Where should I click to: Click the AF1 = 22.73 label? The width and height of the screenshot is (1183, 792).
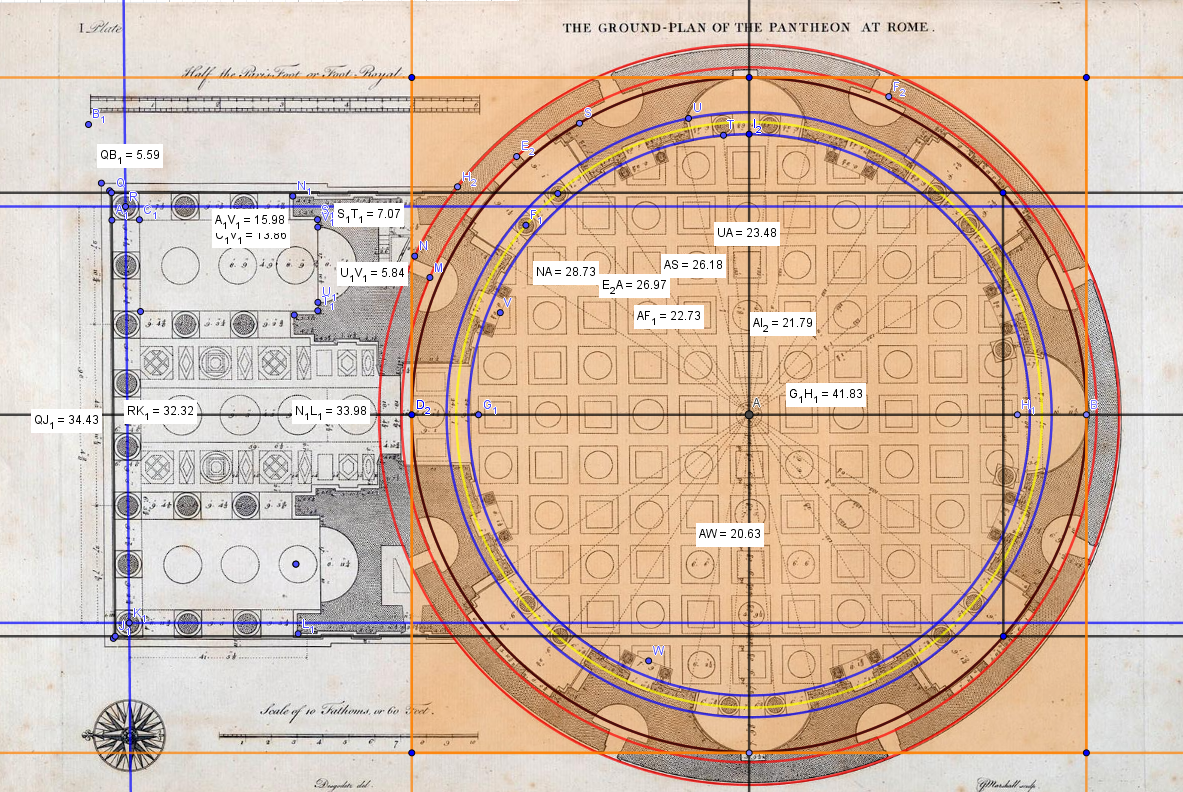click(670, 316)
